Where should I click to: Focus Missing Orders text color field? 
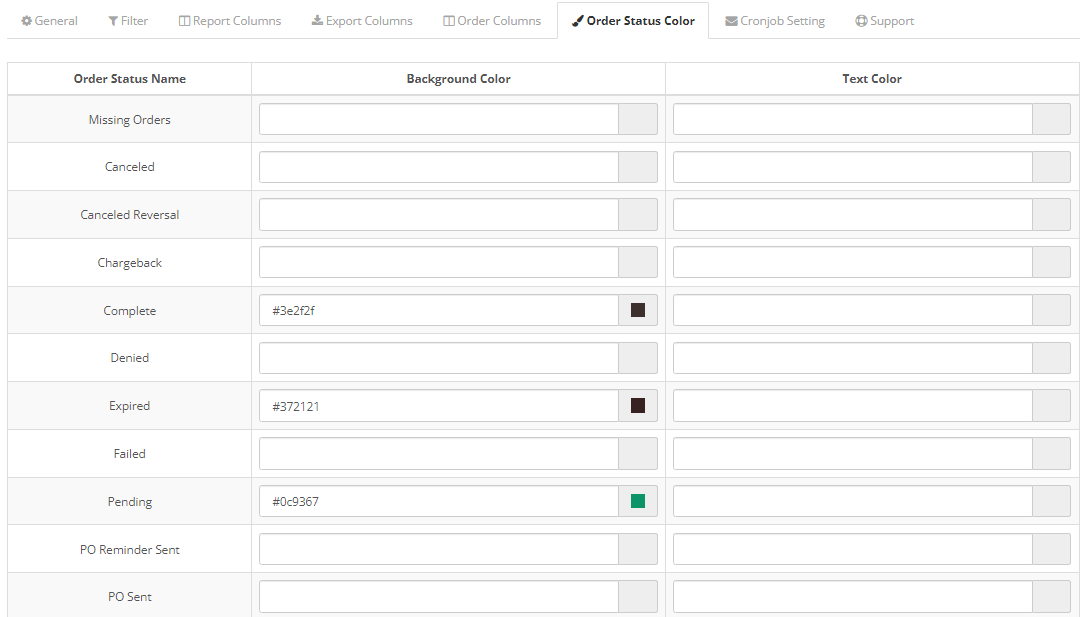pyautogui.click(x=853, y=119)
